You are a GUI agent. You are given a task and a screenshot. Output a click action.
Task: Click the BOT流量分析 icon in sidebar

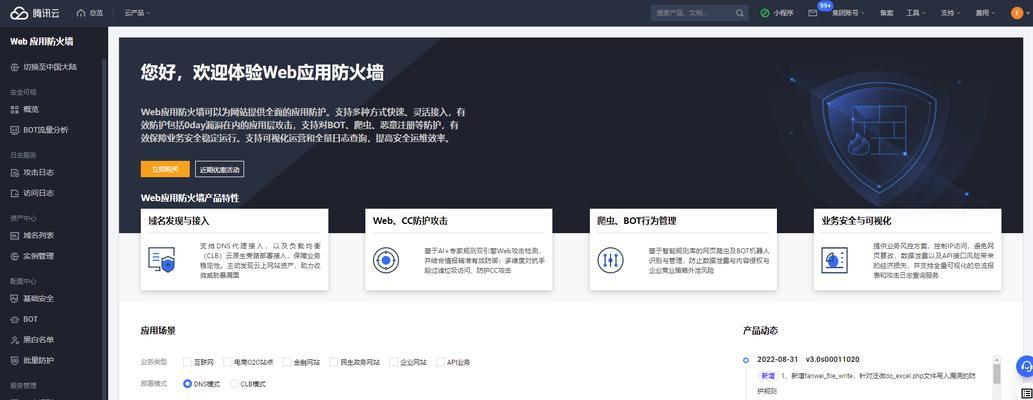point(14,130)
